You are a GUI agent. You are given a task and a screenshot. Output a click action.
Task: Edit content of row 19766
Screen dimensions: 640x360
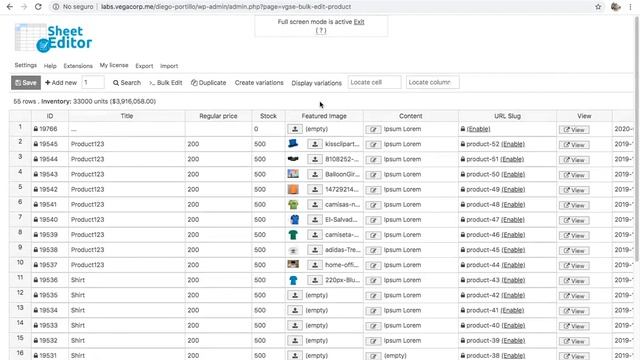pos(373,129)
